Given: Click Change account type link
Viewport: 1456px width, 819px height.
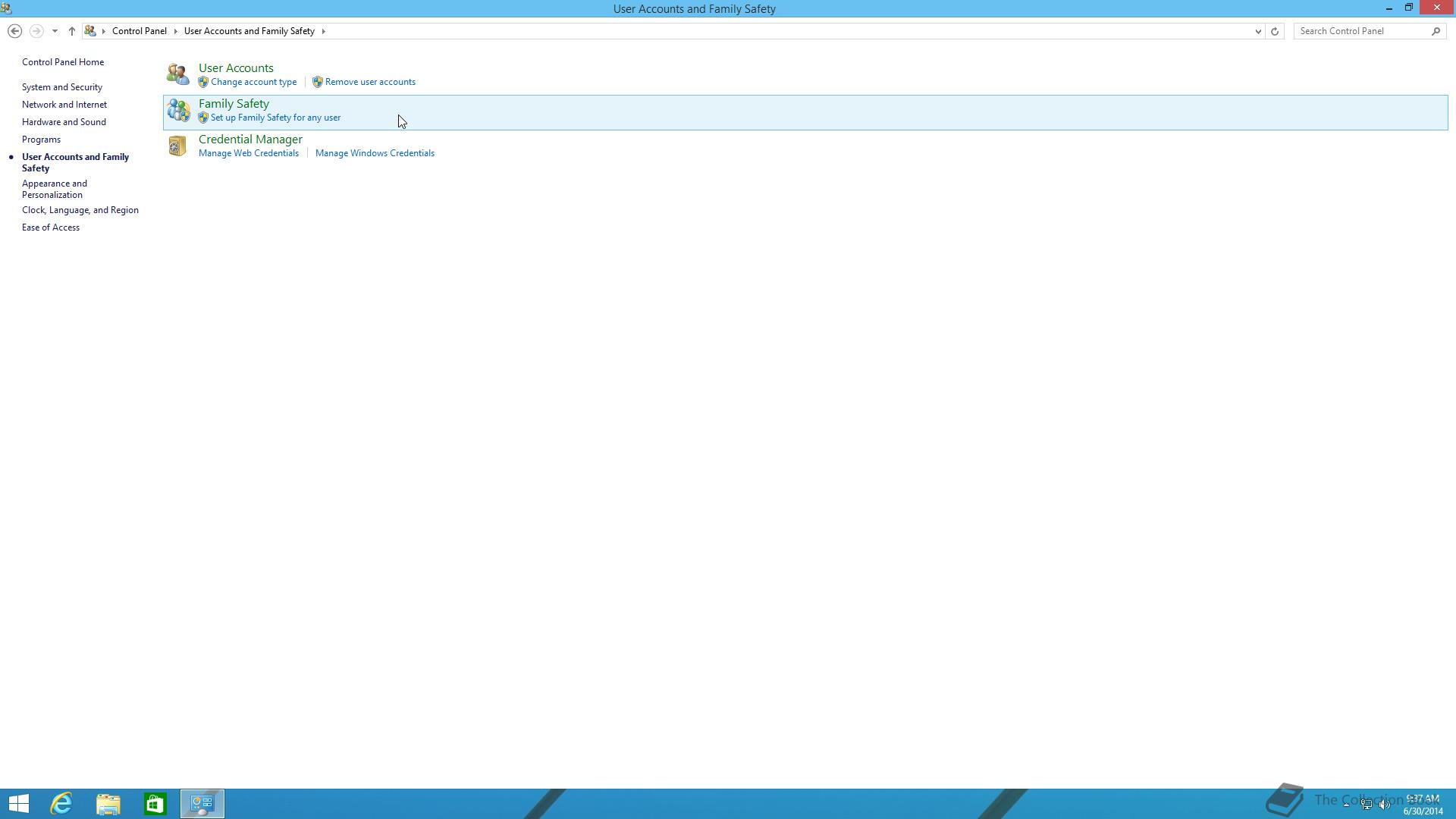Looking at the screenshot, I should tap(253, 82).
